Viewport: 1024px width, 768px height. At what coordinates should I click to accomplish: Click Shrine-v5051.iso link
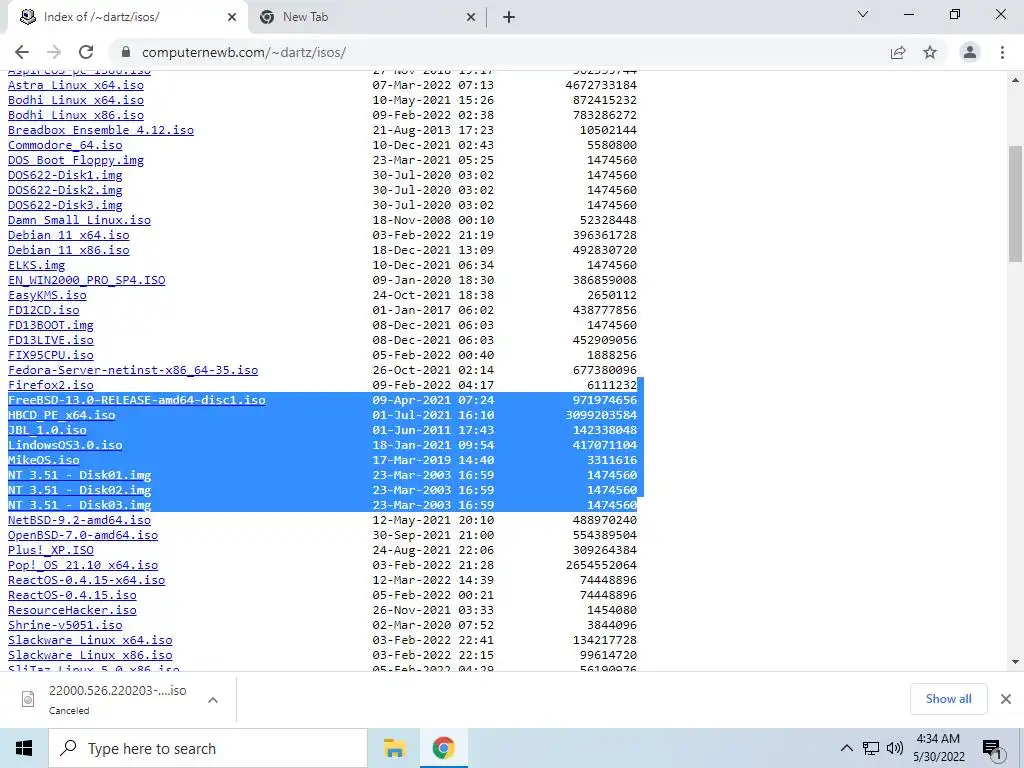[65, 626]
